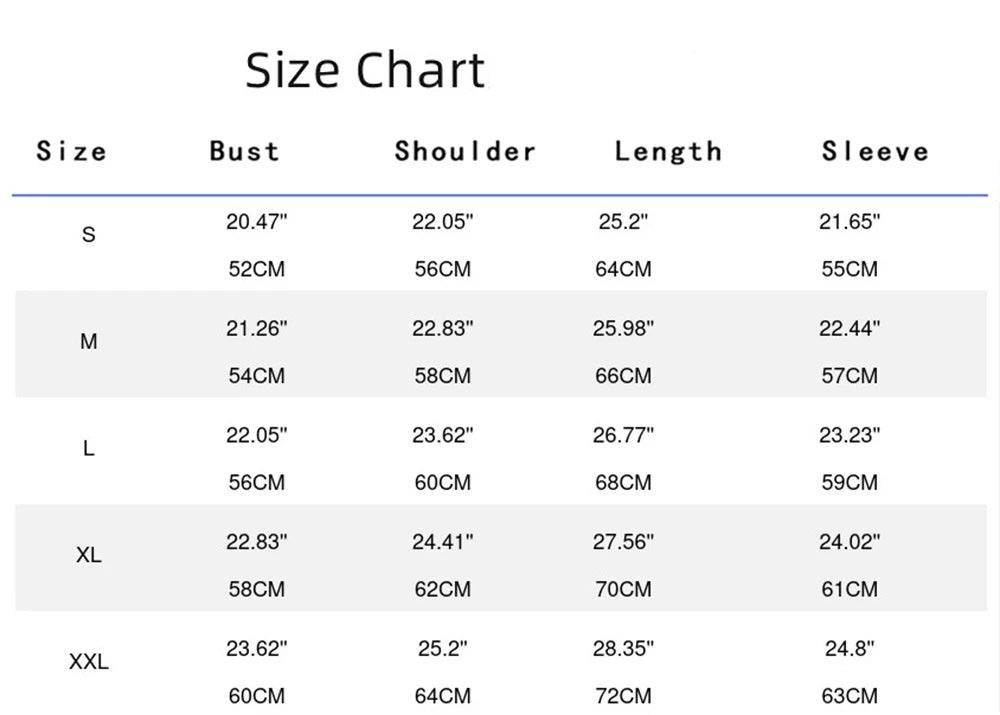1000x715 pixels.
Task: Click the 28.35" length value for XXL
Action: point(623,648)
